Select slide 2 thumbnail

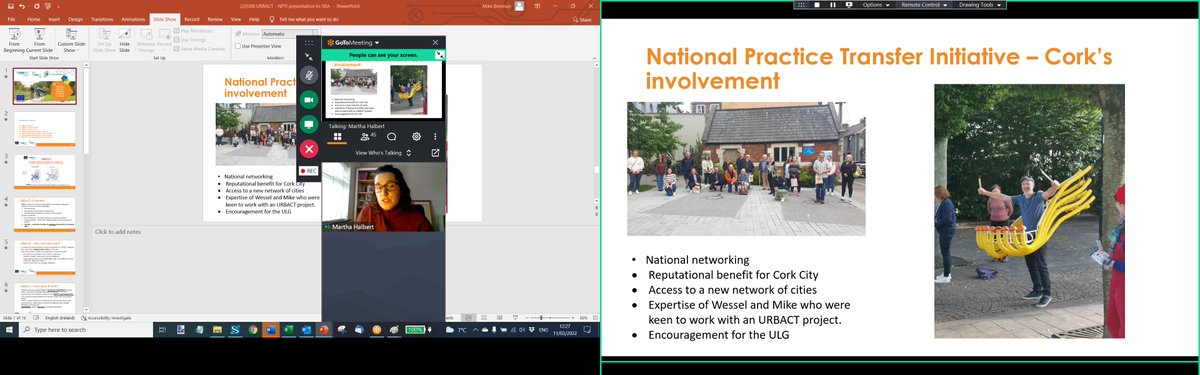[x=43, y=129]
